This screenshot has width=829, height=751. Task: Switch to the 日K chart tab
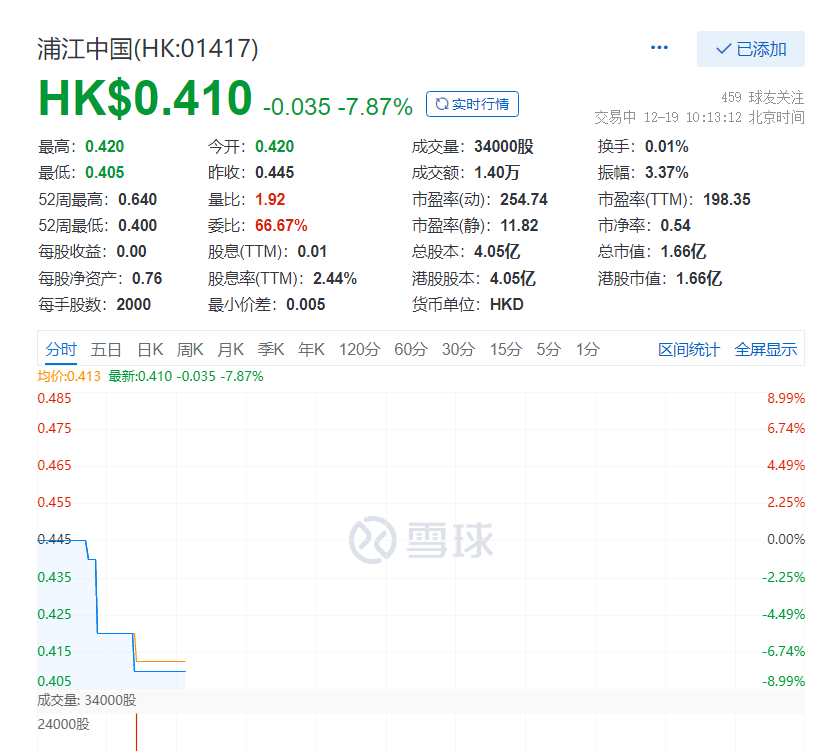[150, 349]
